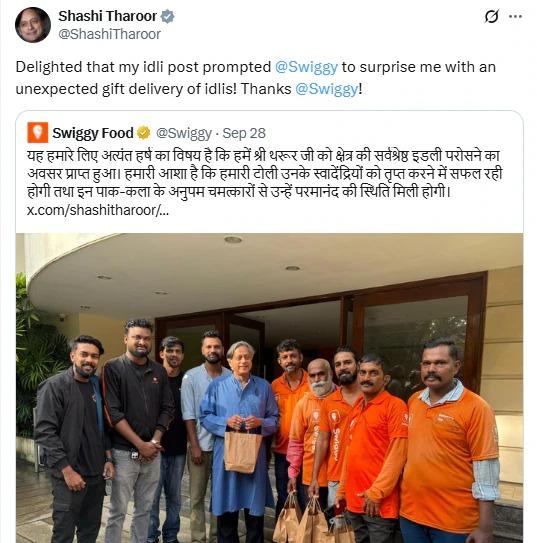537x543 pixels.
Task: Click the Grok slashed-circle icon
Action: (x=492, y=16)
